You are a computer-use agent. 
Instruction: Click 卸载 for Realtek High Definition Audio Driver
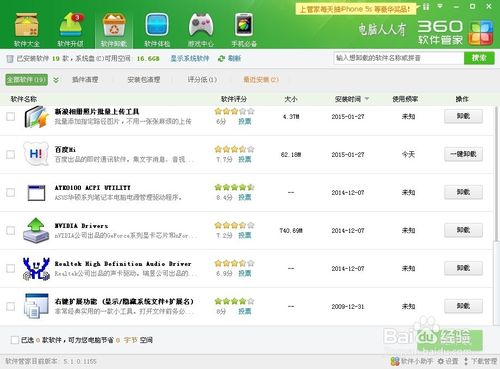[463, 268]
